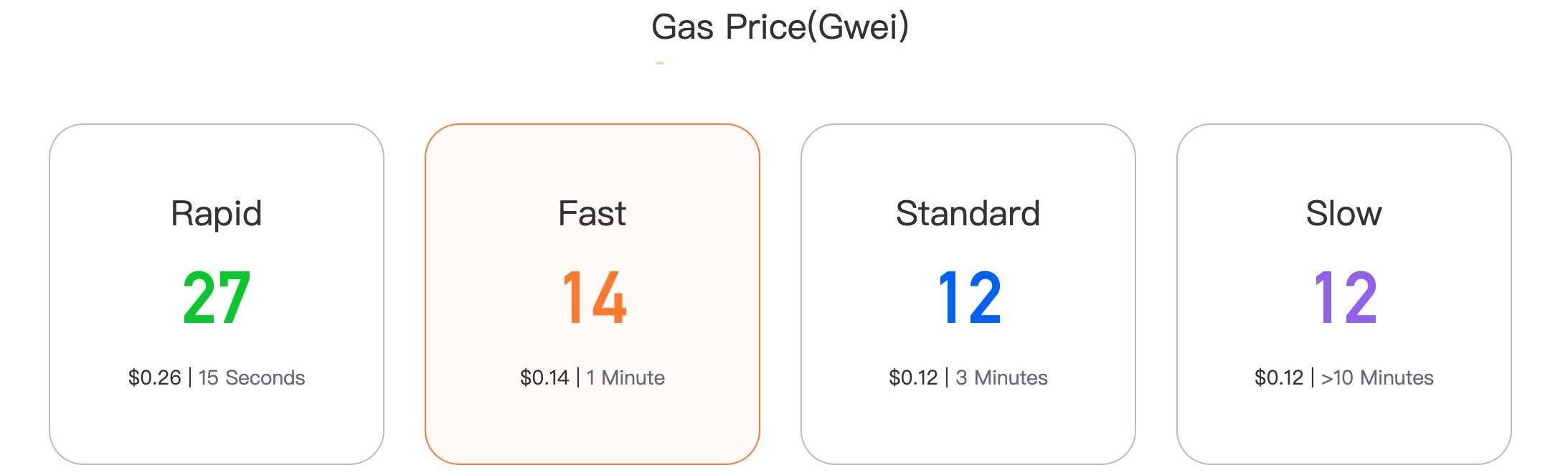
Task: Click the "1 Minute" time estimate
Action: [x=625, y=377]
